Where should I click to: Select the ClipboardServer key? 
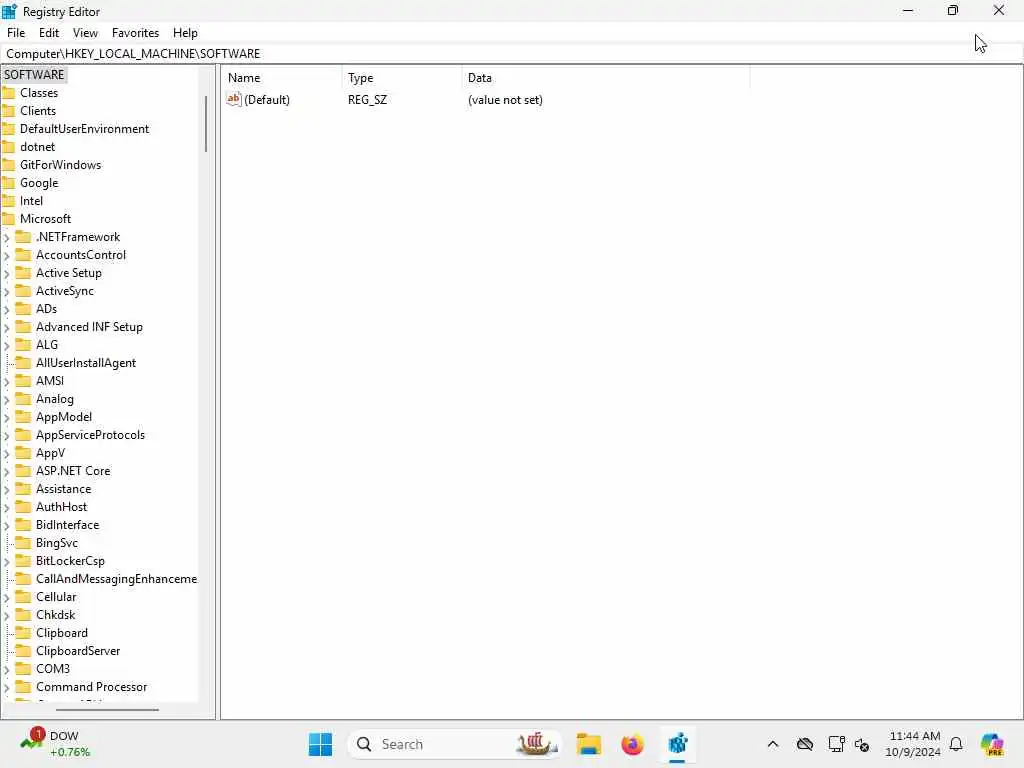pos(78,650)
